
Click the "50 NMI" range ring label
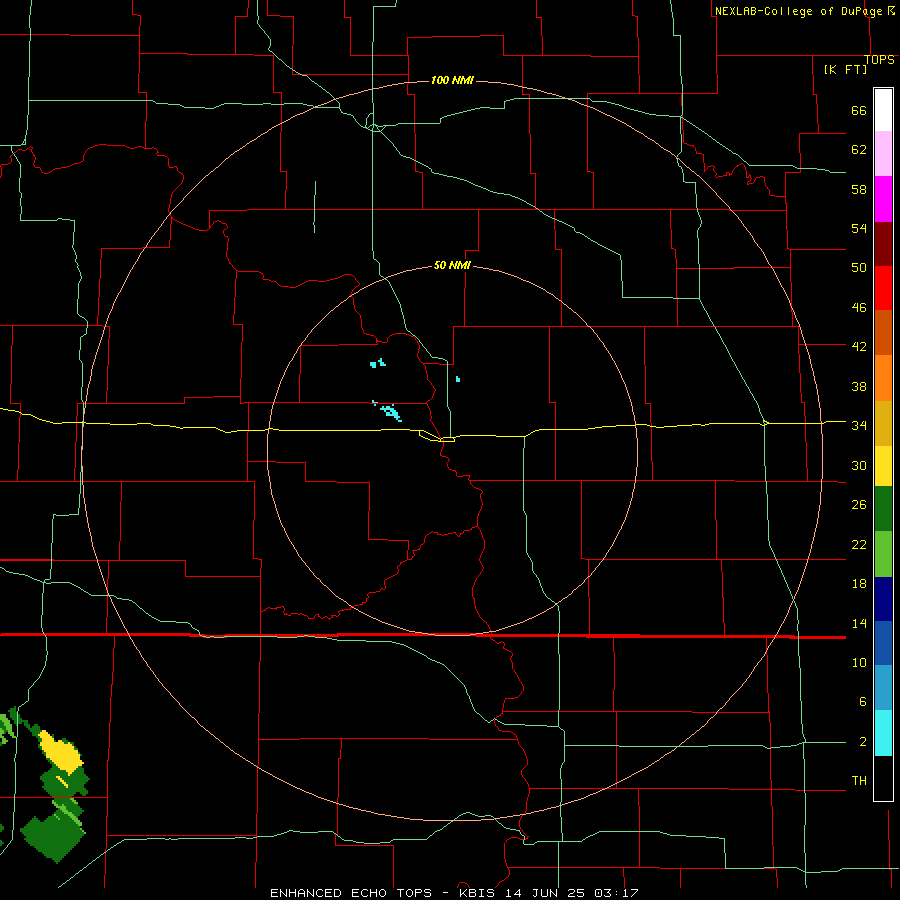[x=452, y=265]
